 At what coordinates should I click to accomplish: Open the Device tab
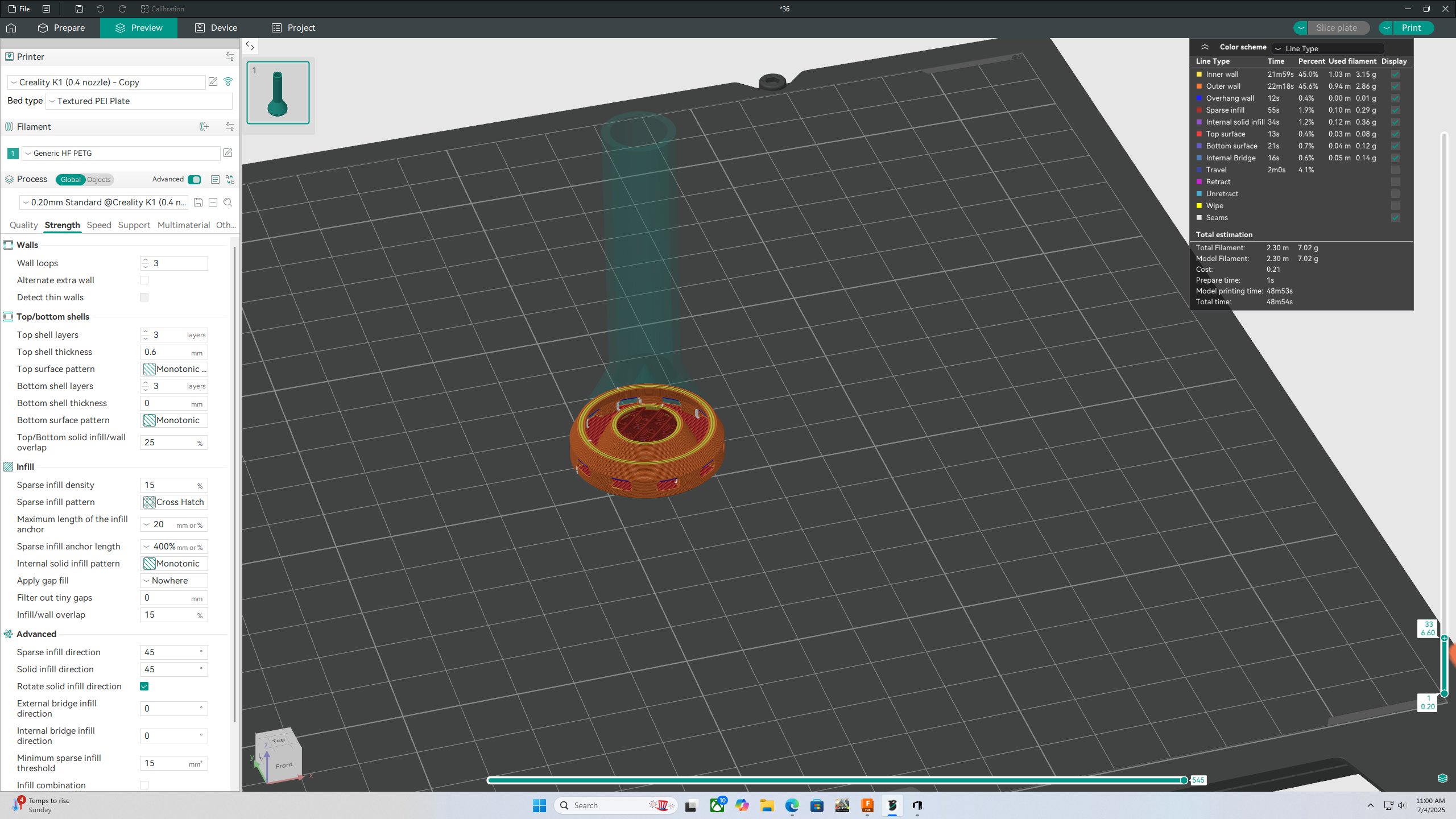point(216,28)
